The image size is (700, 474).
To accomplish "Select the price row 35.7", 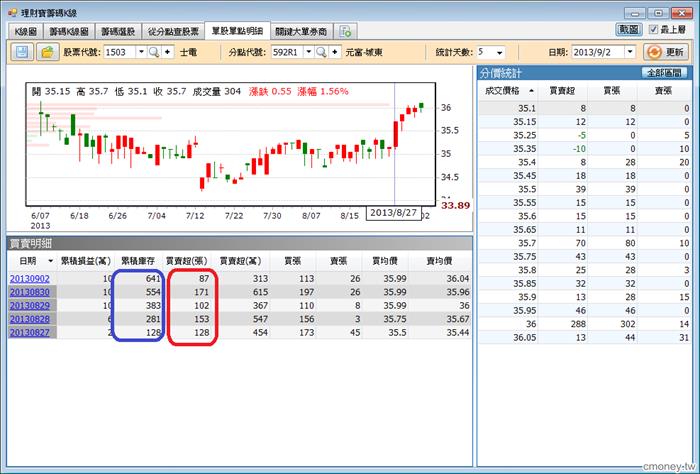I will pos(585,243).
